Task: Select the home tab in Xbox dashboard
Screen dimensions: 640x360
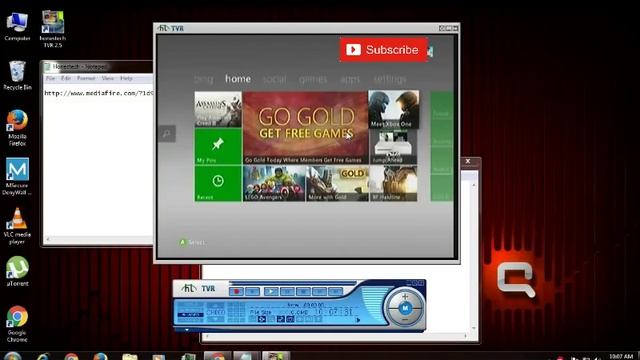Action: [x=238, y=79]
